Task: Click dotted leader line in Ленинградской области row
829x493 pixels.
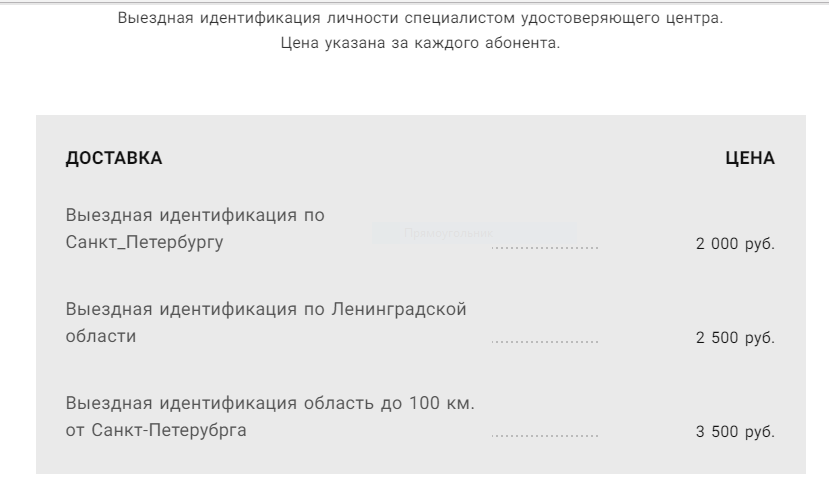Action: [x=545, y=342]
